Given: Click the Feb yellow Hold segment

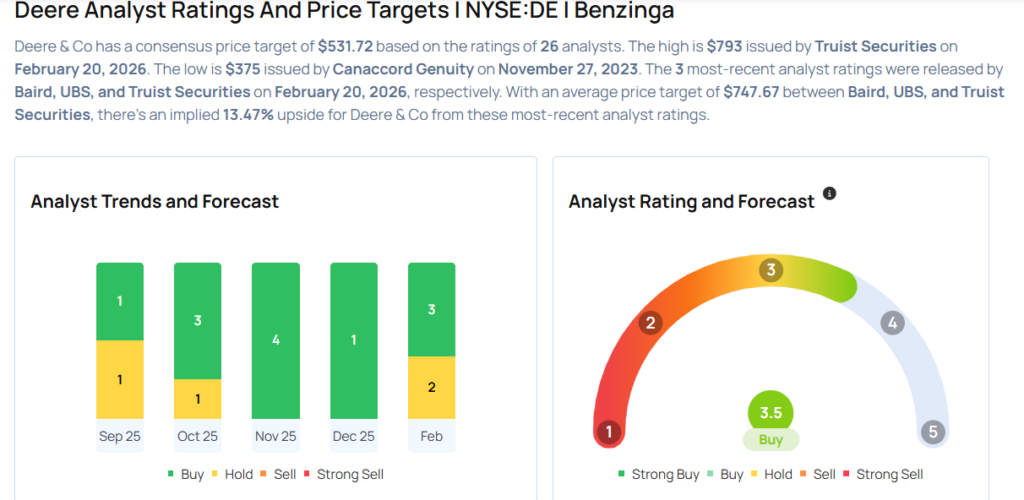Looking at the screenshot, I should coord(432,387).
